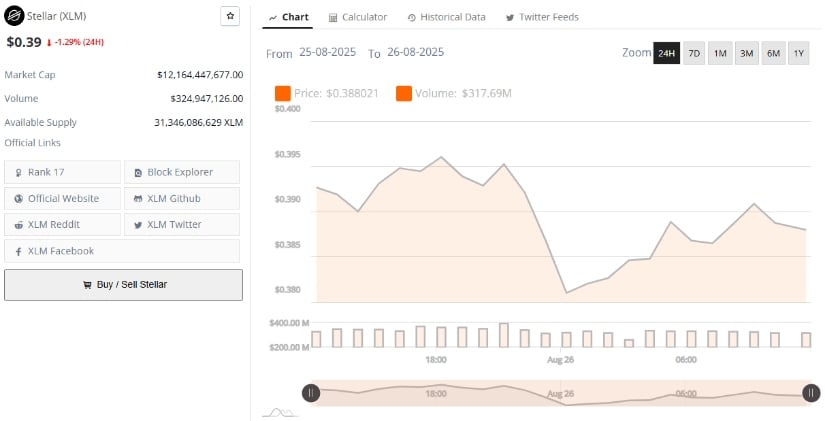Click the line chart icon beside Chart
Viewport: 825px width, 421px height.
(273, 18)
